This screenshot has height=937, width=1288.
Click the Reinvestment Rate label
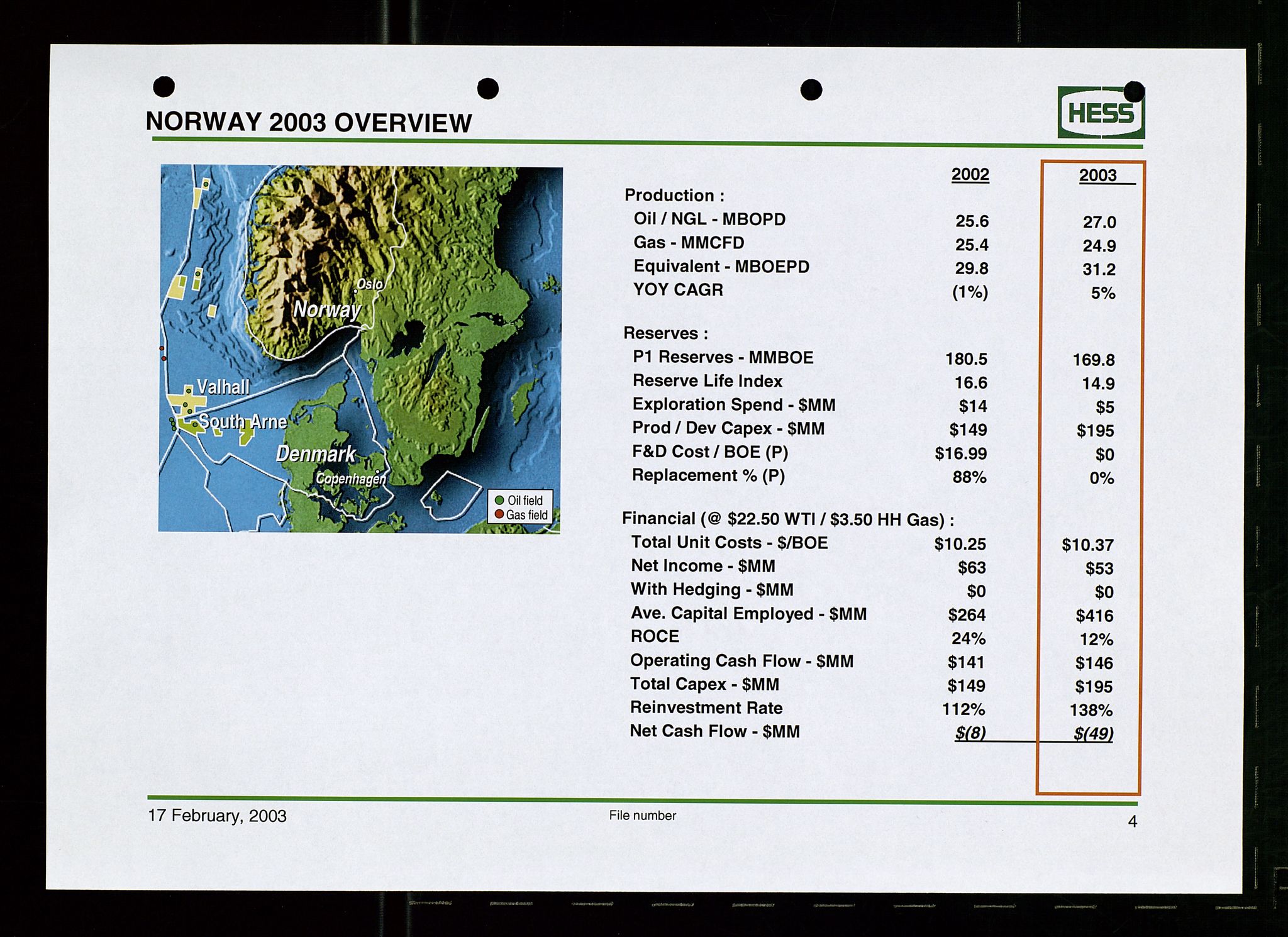click(706, 708)
